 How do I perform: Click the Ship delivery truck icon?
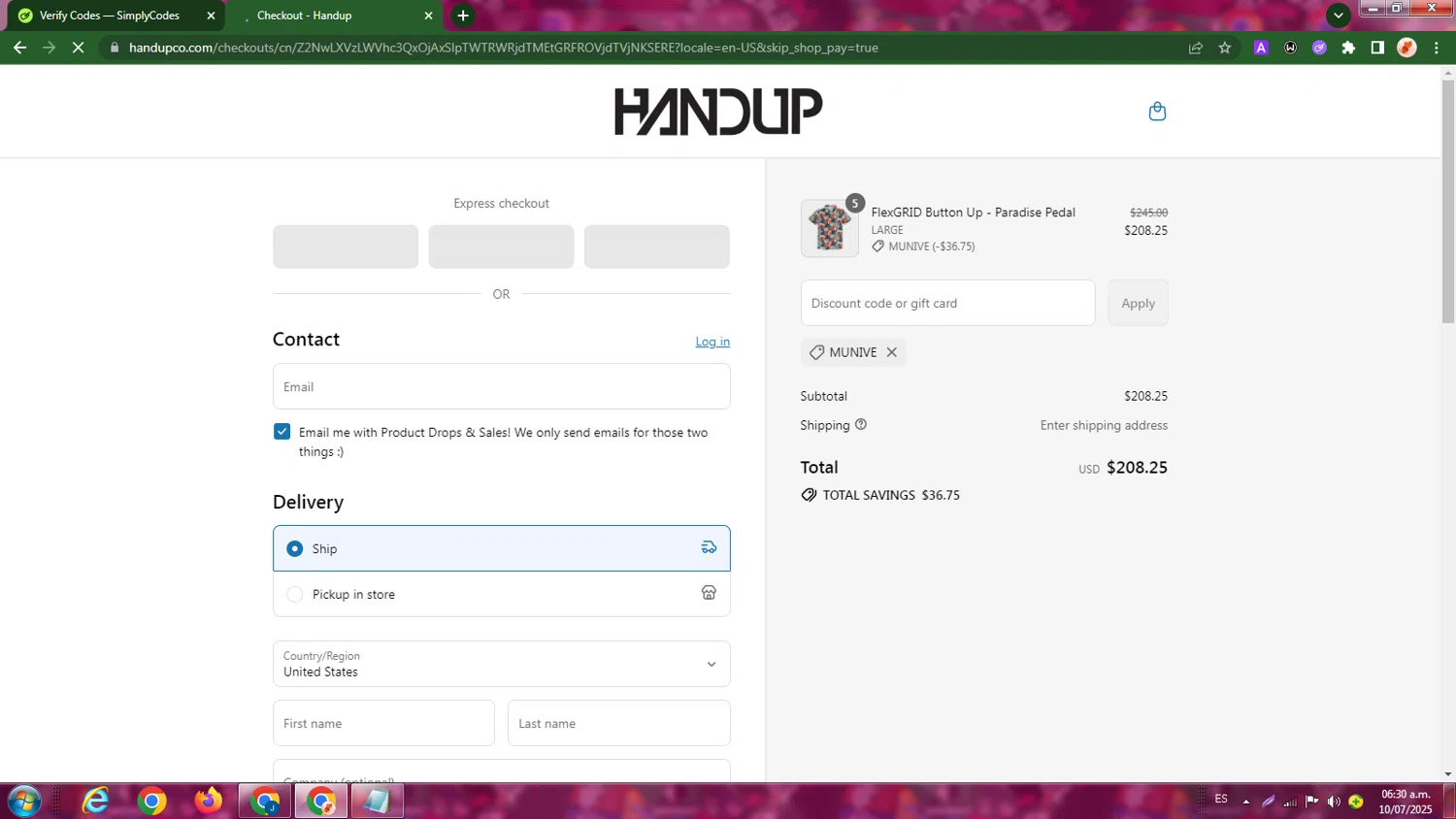click(x=709, y=547)
